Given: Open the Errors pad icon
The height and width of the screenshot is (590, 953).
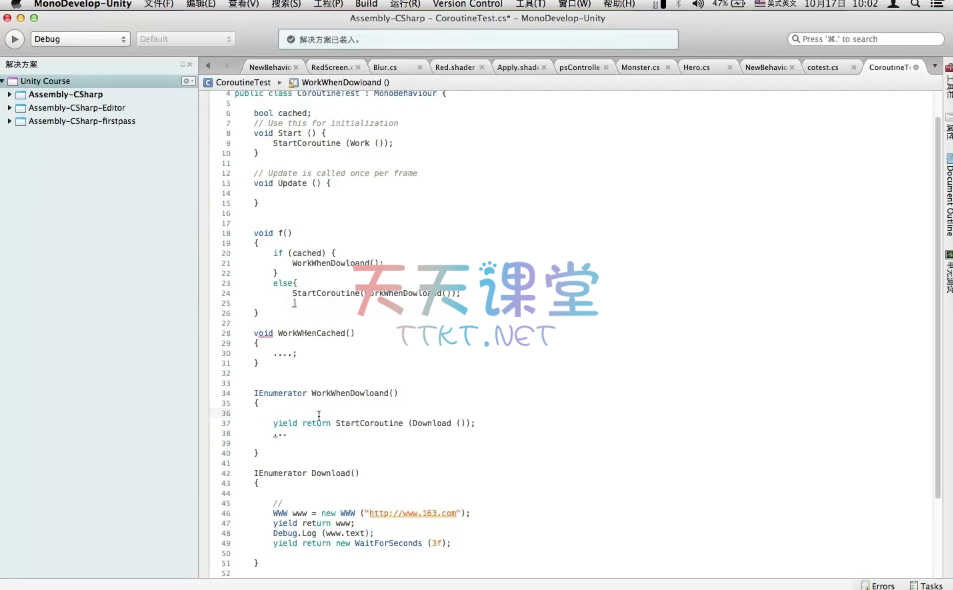Looking at the screenshot, I should 877,585.
